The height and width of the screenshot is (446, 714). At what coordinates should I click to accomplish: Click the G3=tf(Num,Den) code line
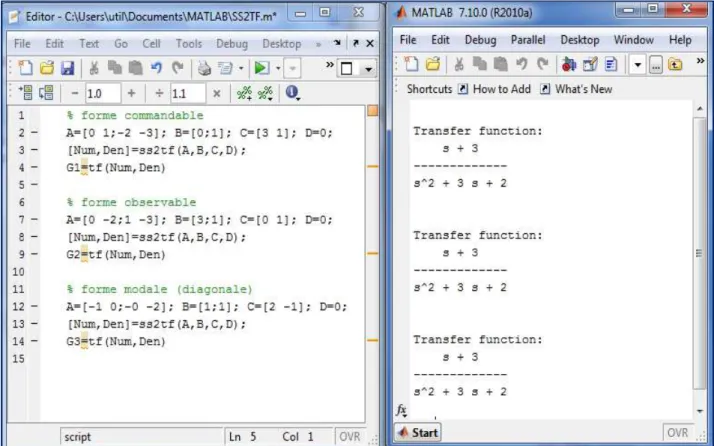(116, 342)
